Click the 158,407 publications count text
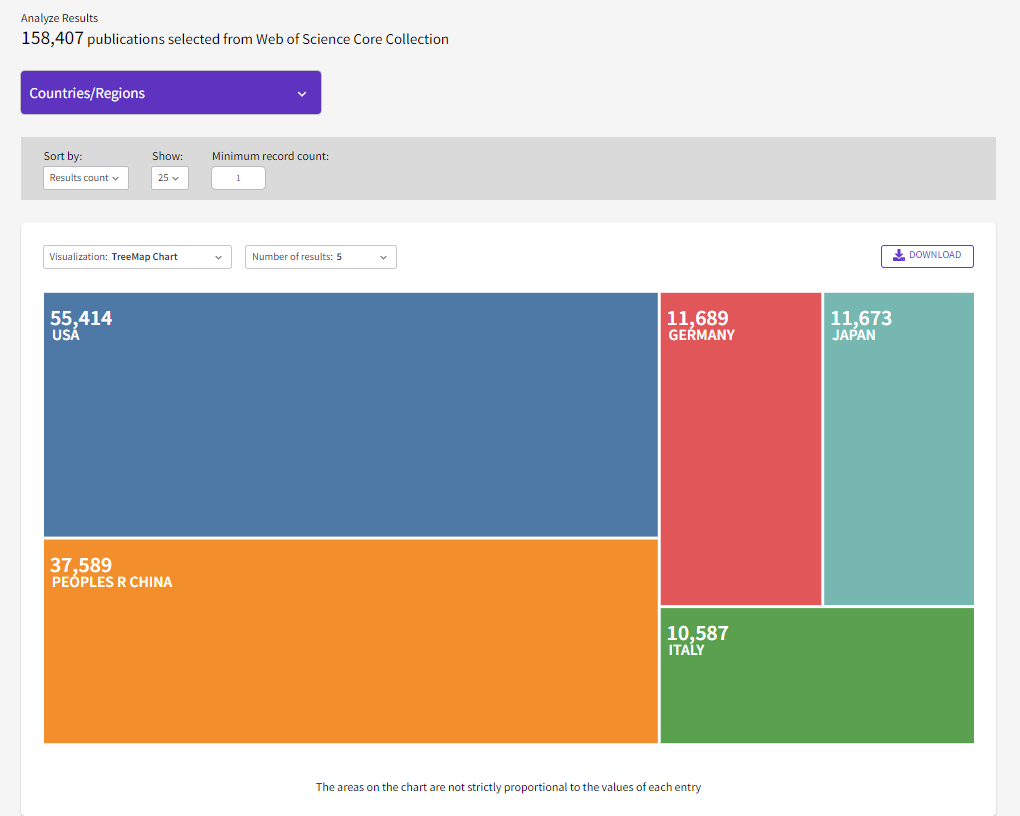 tap(53, 39)
